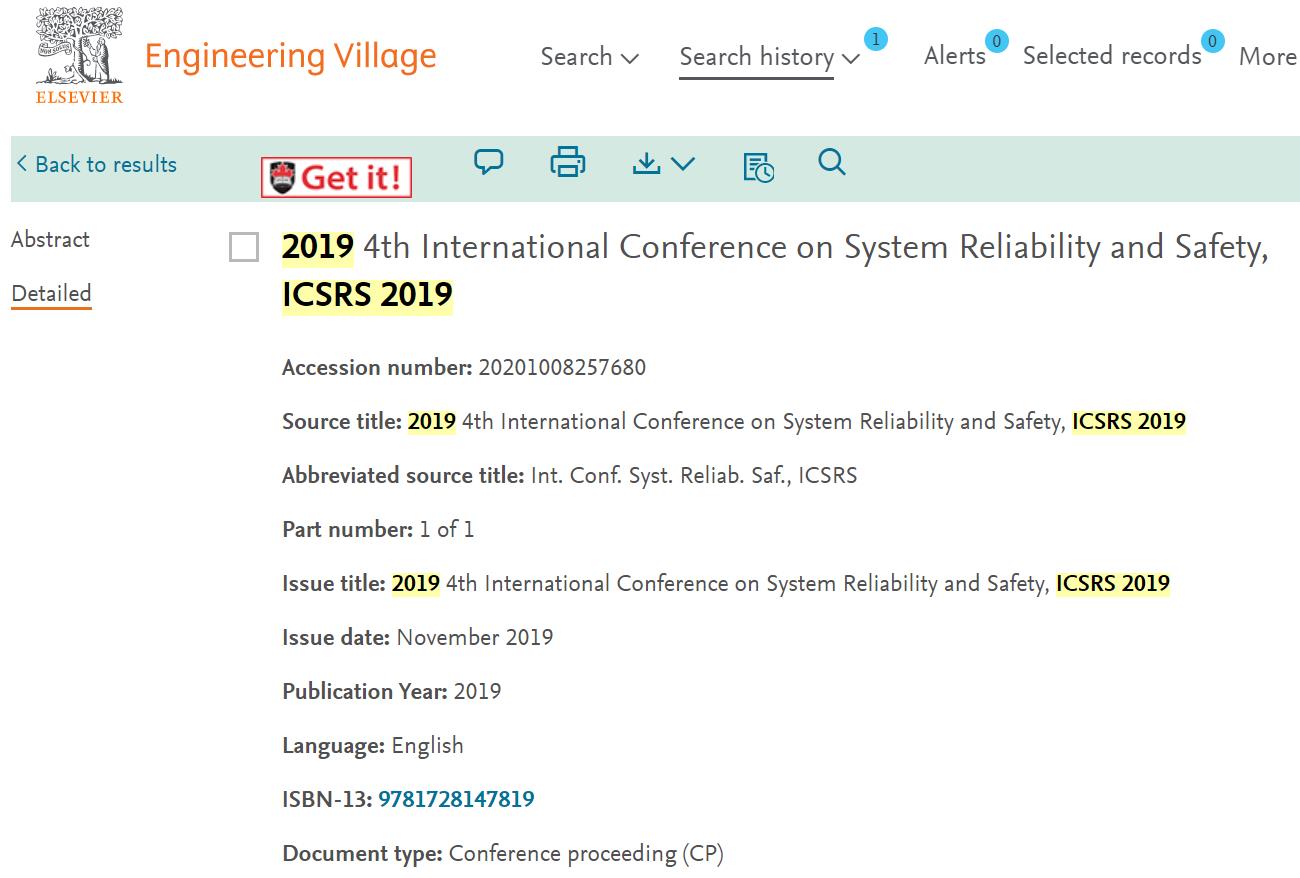Switch to the Abstract view

[50, 240]
